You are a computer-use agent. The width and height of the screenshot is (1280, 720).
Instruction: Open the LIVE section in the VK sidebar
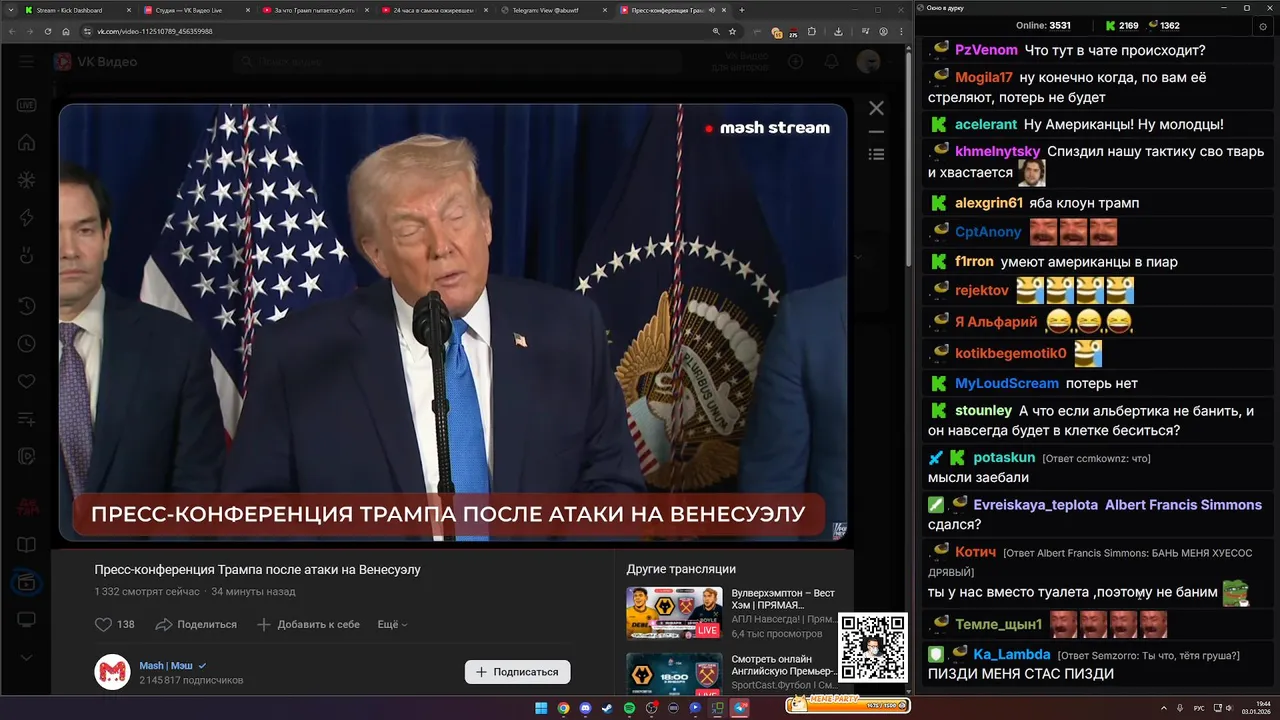tap(26, 104)
